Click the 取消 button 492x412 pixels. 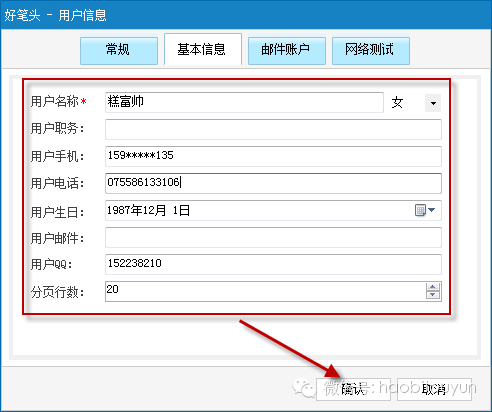pyautogui.click(x=434, y=389)
